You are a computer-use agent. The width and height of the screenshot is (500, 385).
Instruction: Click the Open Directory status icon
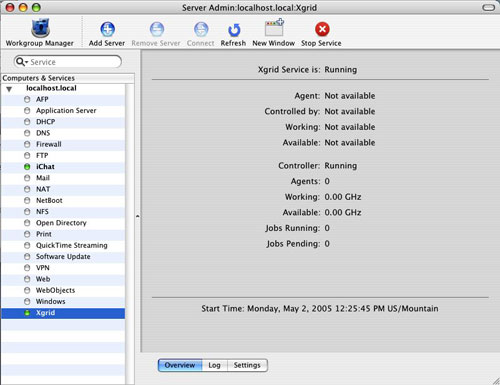point(27,223)
